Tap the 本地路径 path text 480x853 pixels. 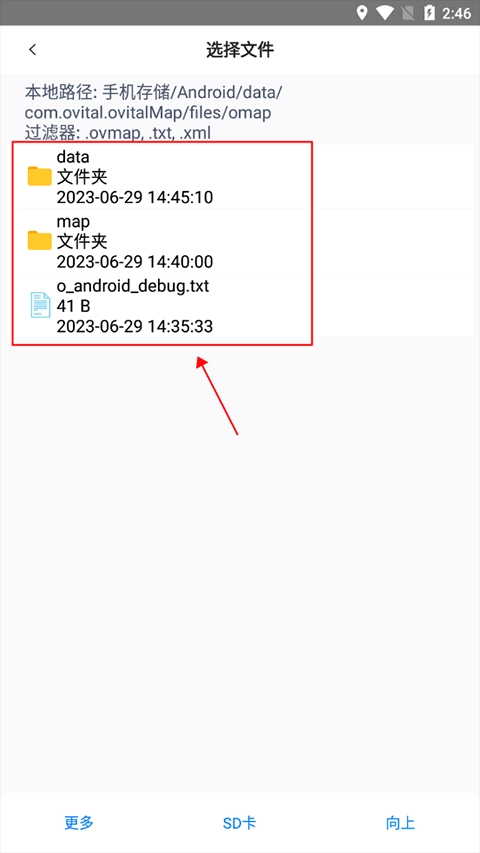[153, 102]
